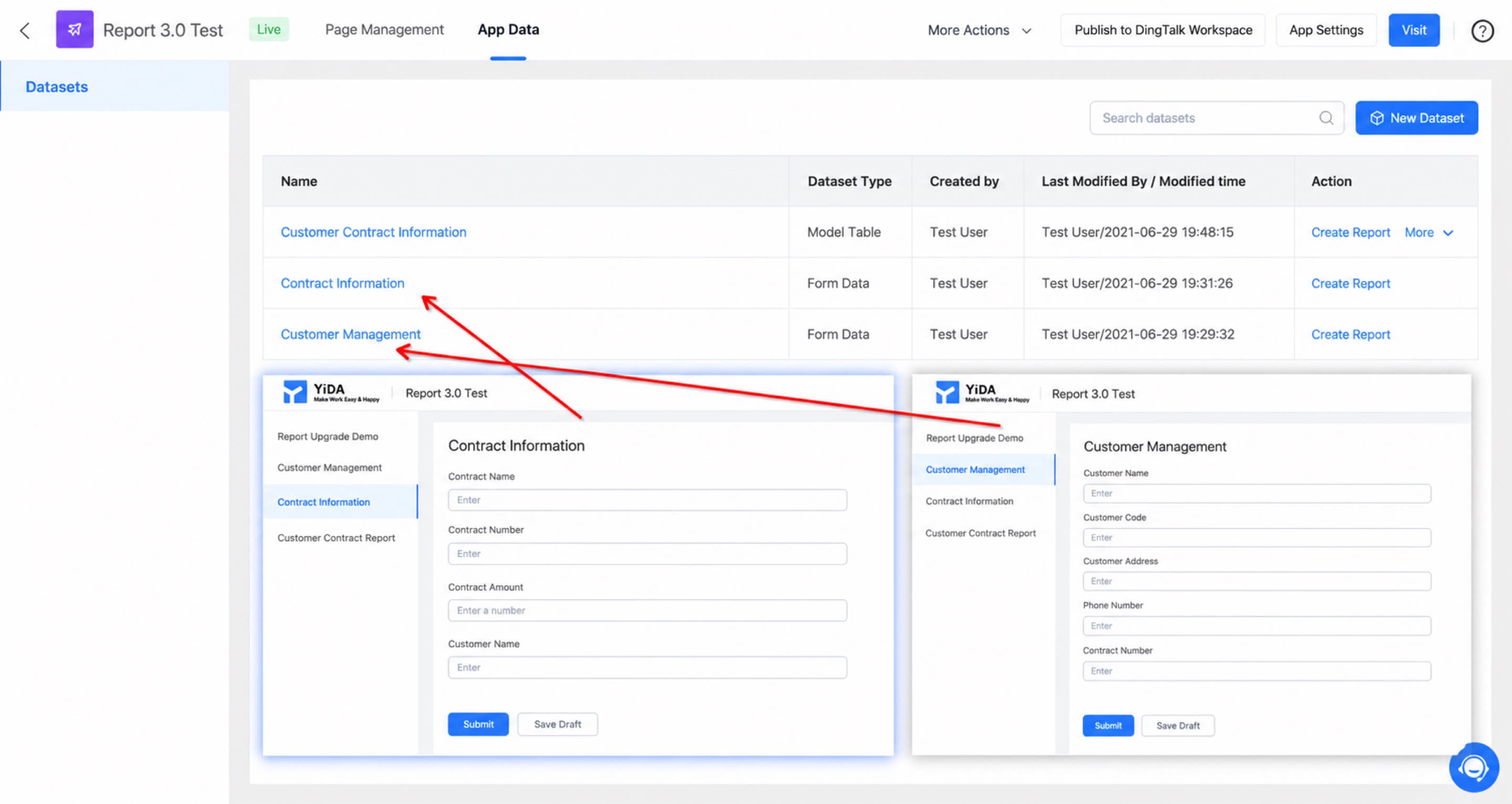Select the App Data tab
The height and width of the screenshot is (804, 1512).
(x=508, y=29)
